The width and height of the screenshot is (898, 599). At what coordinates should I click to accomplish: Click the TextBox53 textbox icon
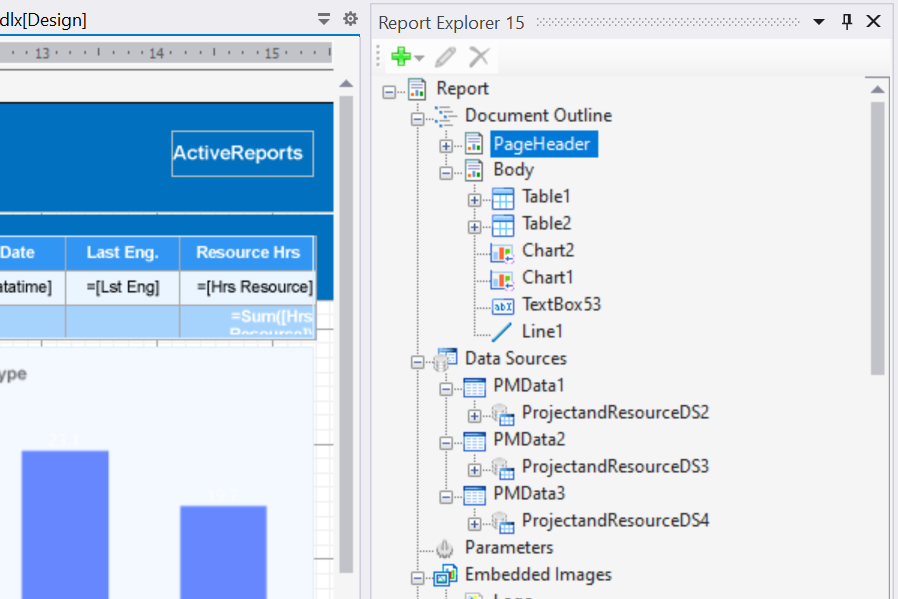pos(503,306)
